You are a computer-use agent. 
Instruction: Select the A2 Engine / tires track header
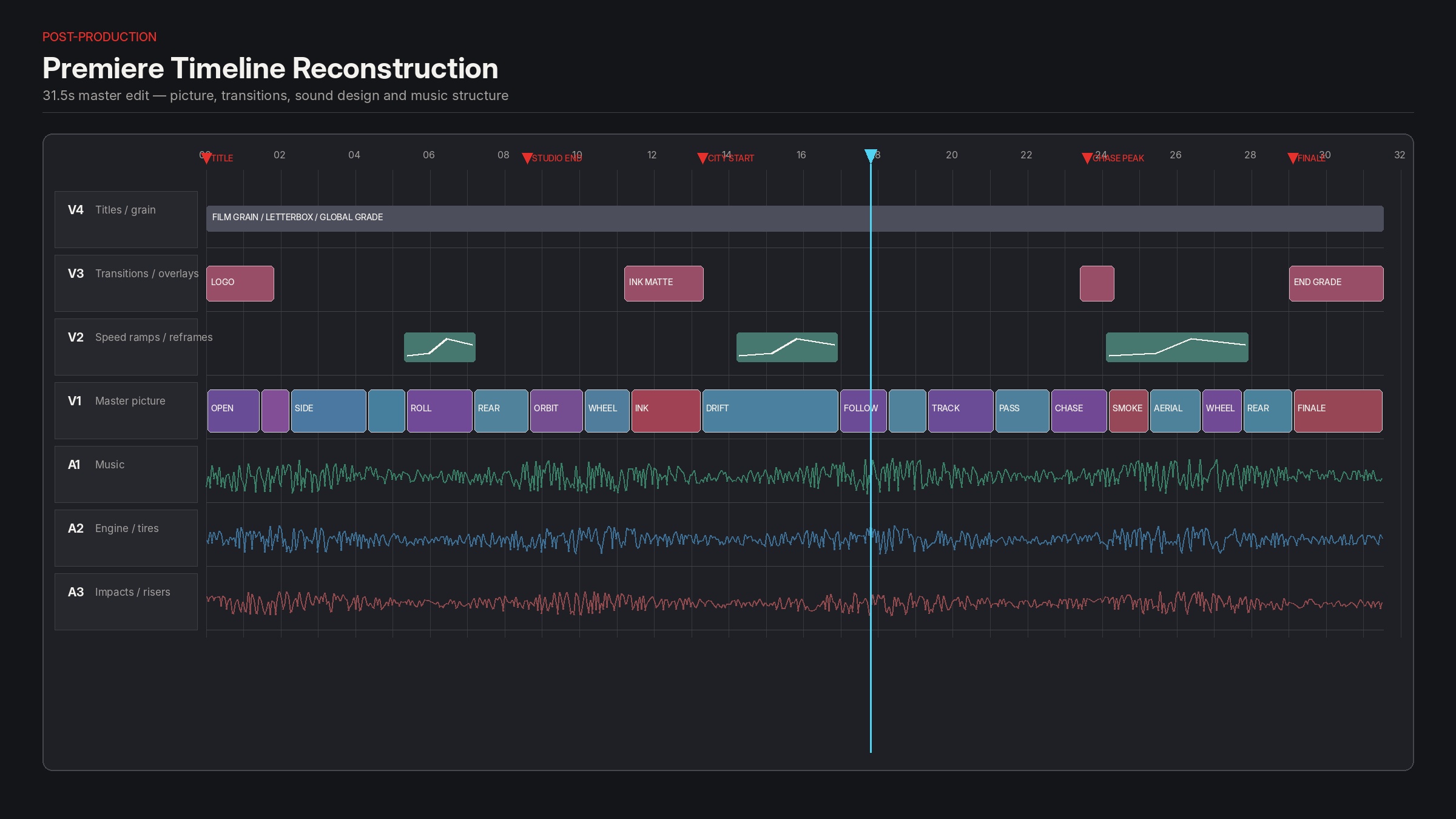126,538
